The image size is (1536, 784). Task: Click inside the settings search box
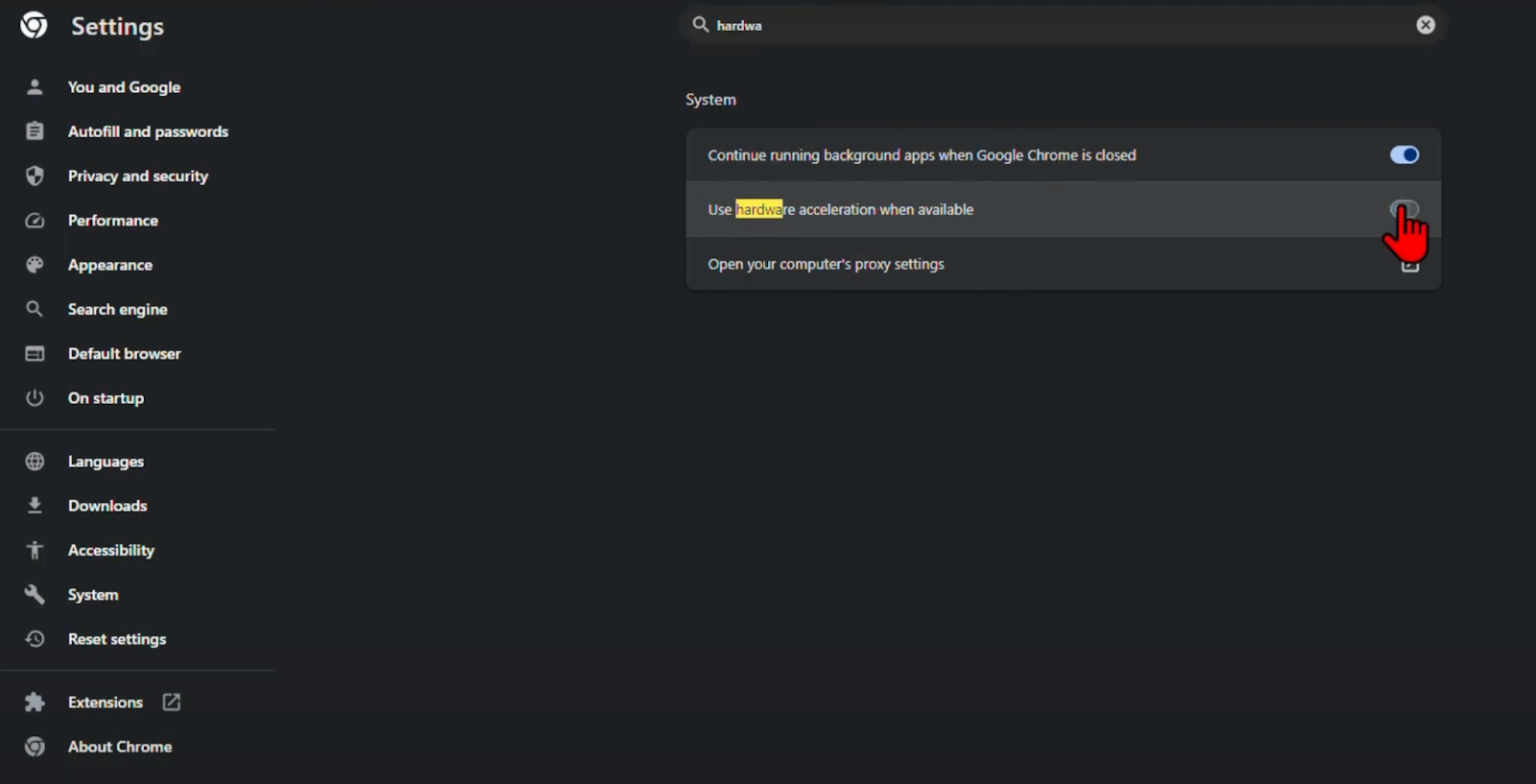pyautogui.click(x=1000, y=25)
